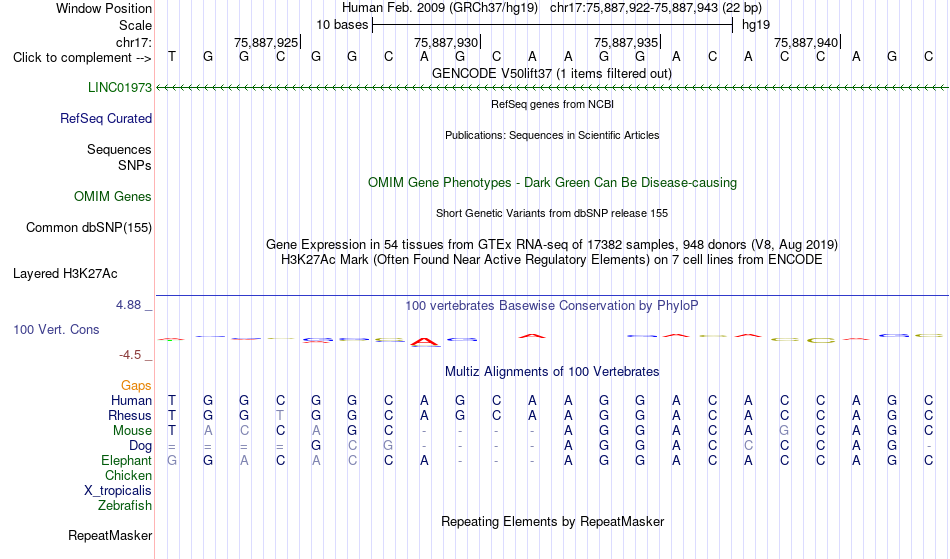This screenshot has height=559, width=950.
Task: Click the 75,887,930 ruler position label
Action: [x=446, y=42]
